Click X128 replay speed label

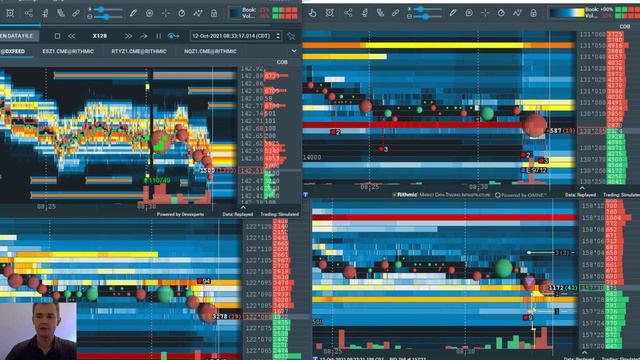(100, 36)
